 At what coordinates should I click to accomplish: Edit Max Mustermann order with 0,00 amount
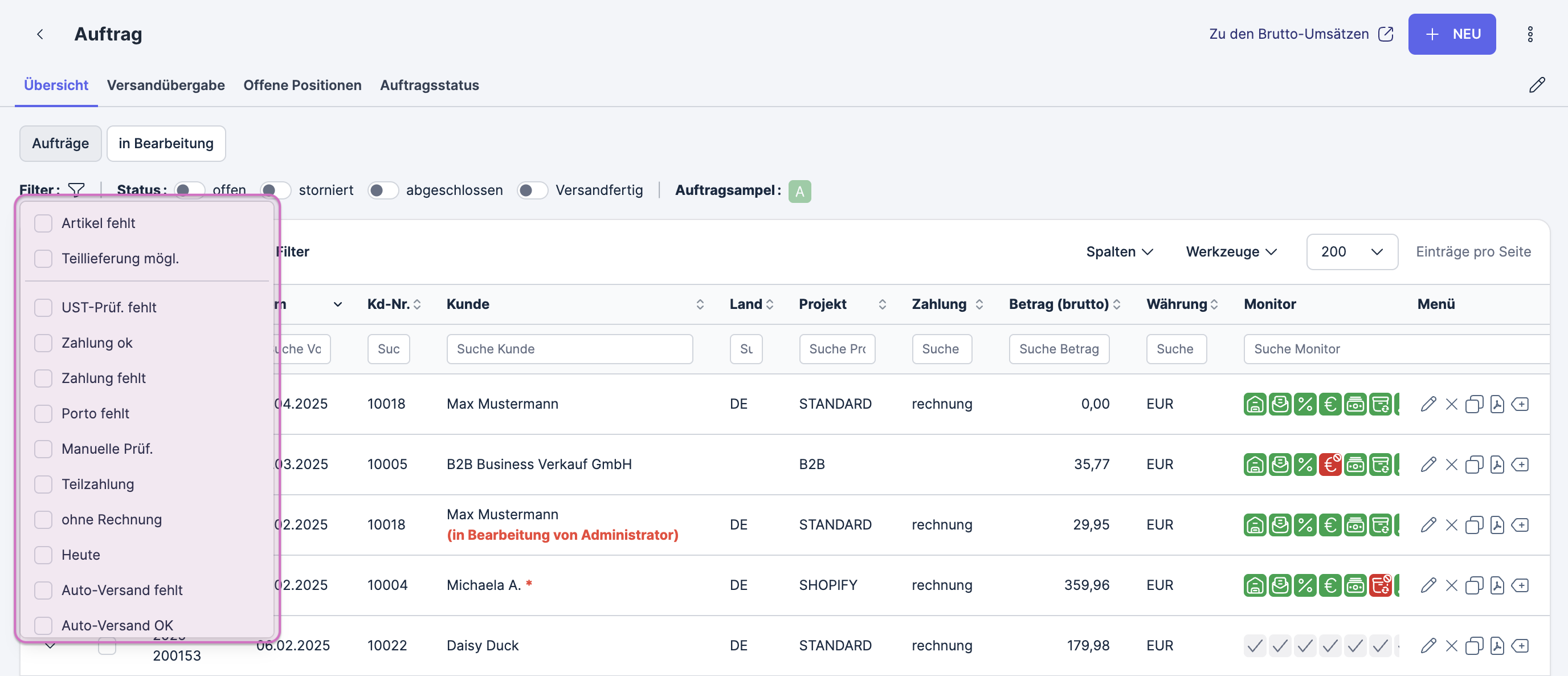point(1428,404)
